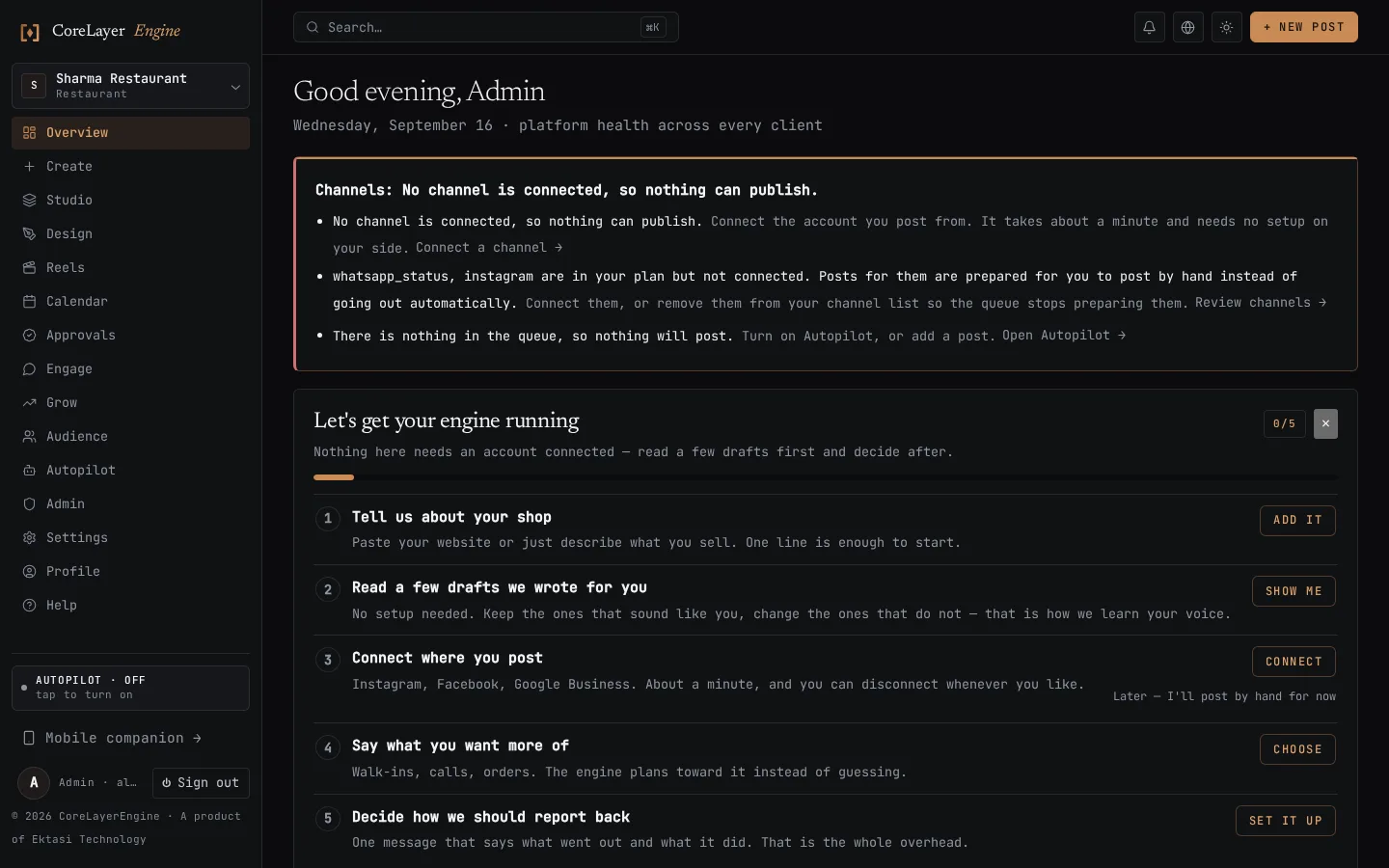Select the Calendar icon in the sidebar
The height and width of the screenshot is (868, 1389).
pyautogui.click(x=29, y=301)
